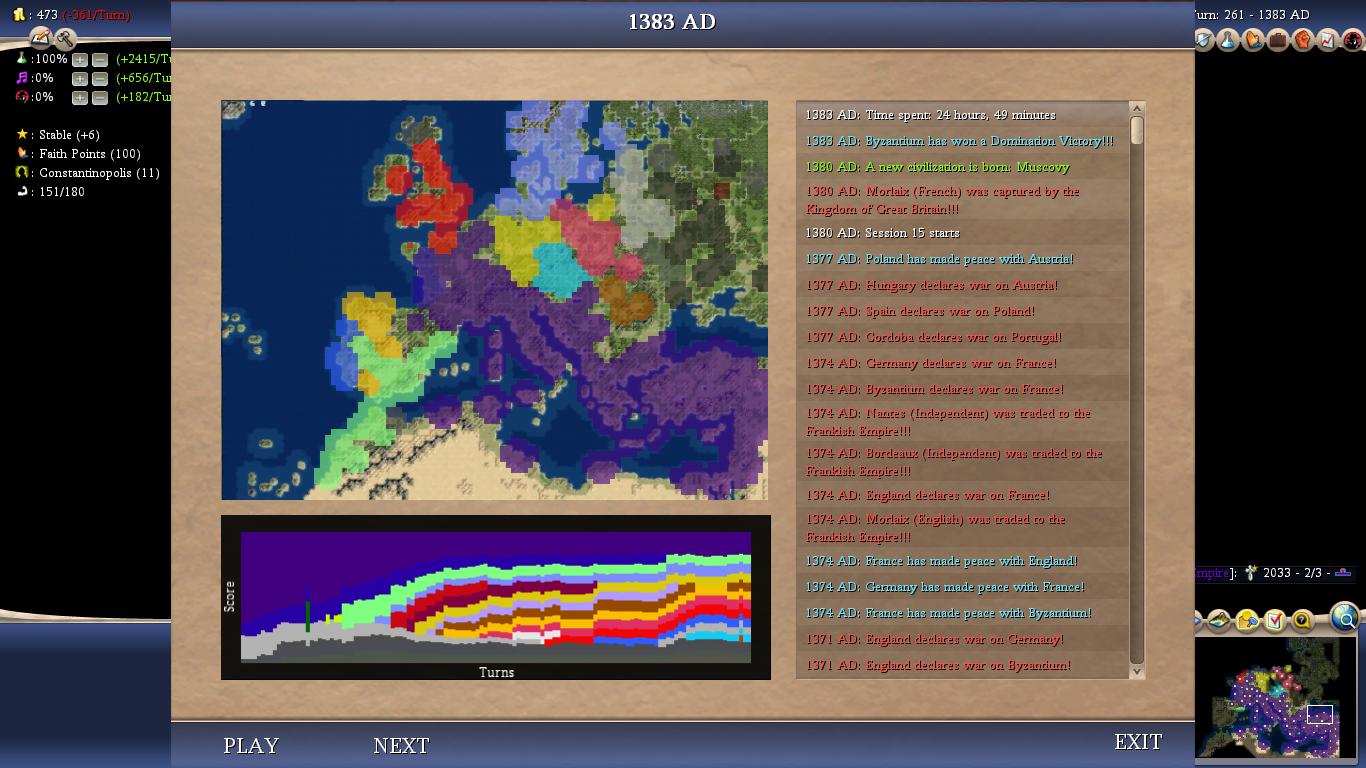Click the event log scrollbar down arrow
1366x768 pixels.
pyautogui.click(x=1137, y=672)
